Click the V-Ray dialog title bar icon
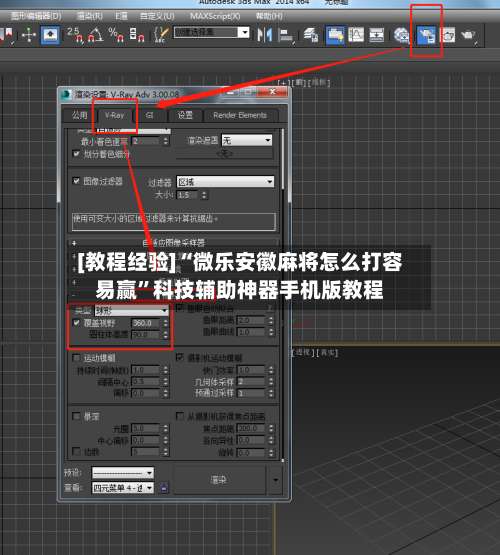This screenshot has height=555, width=500. 66,95
